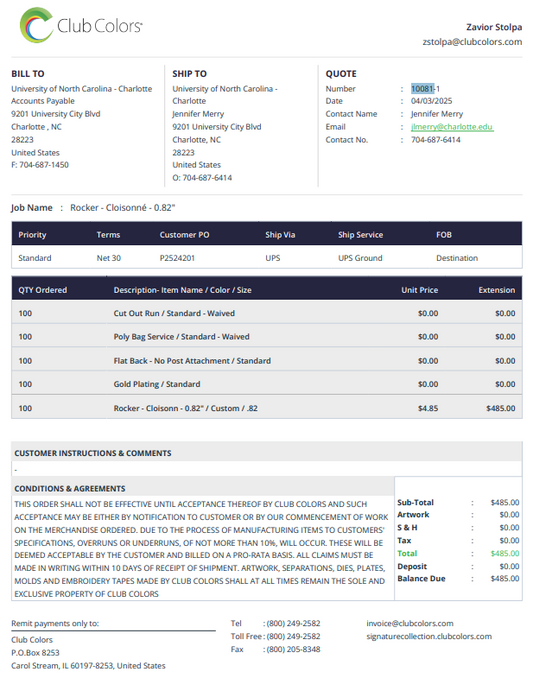Image resolution: width=533 pixels, height=697 pixels.
Task: Click the CUSTOMER INSTRUCTIONS & COMMENTS heading
Action: [x=93, y=453]
